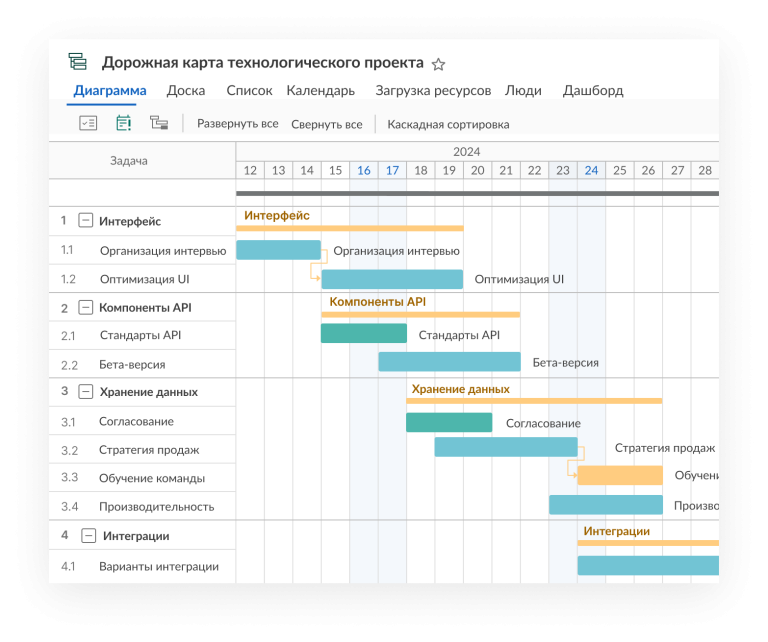Collapse the Интеграции task group
The height and width of the screenshot is (642, 768).
(x=89, y=536)
